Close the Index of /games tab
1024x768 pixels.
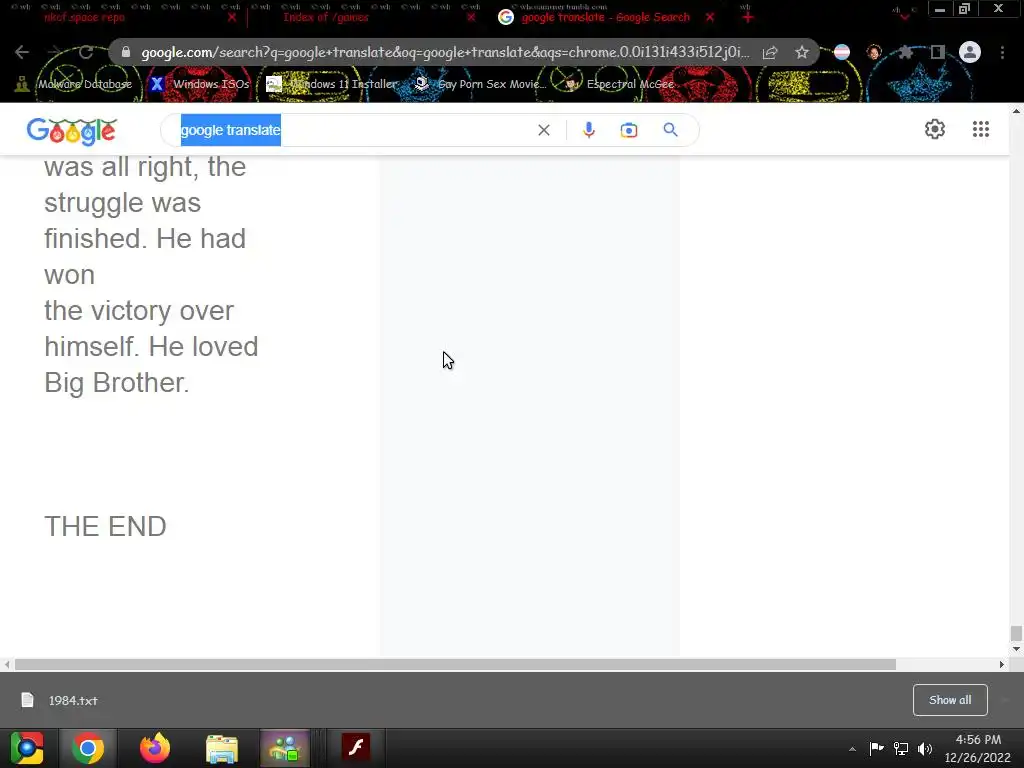[x=471, y=17]
